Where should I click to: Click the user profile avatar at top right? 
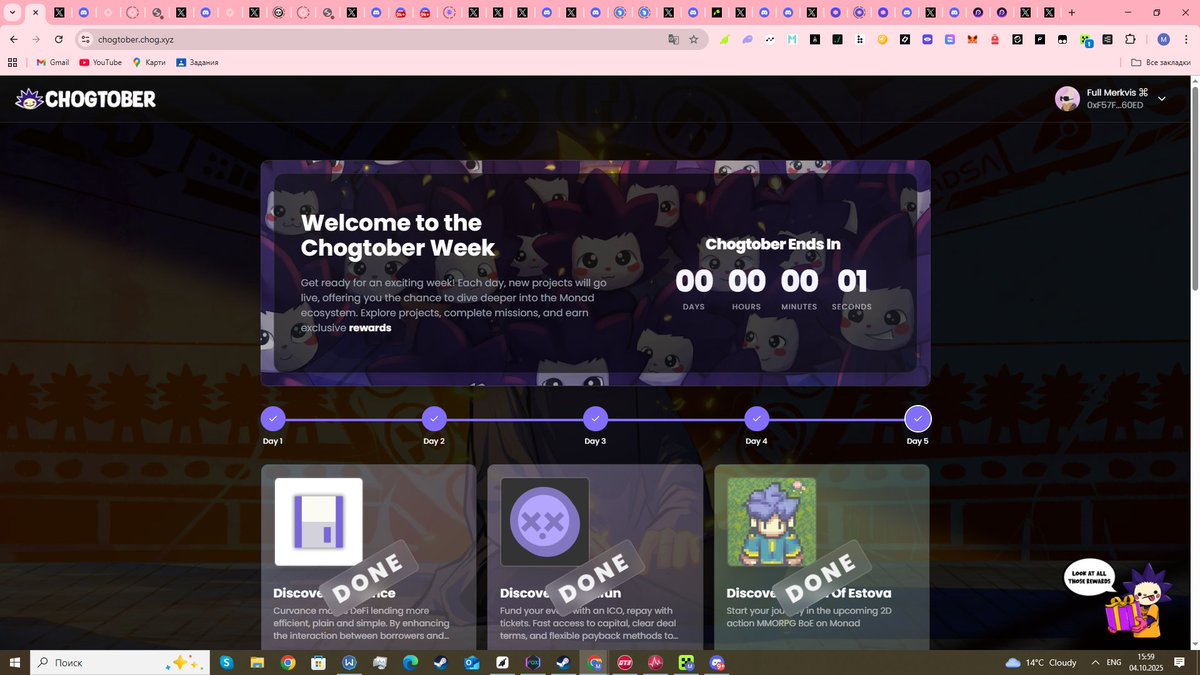click(x=1066, y=98)
